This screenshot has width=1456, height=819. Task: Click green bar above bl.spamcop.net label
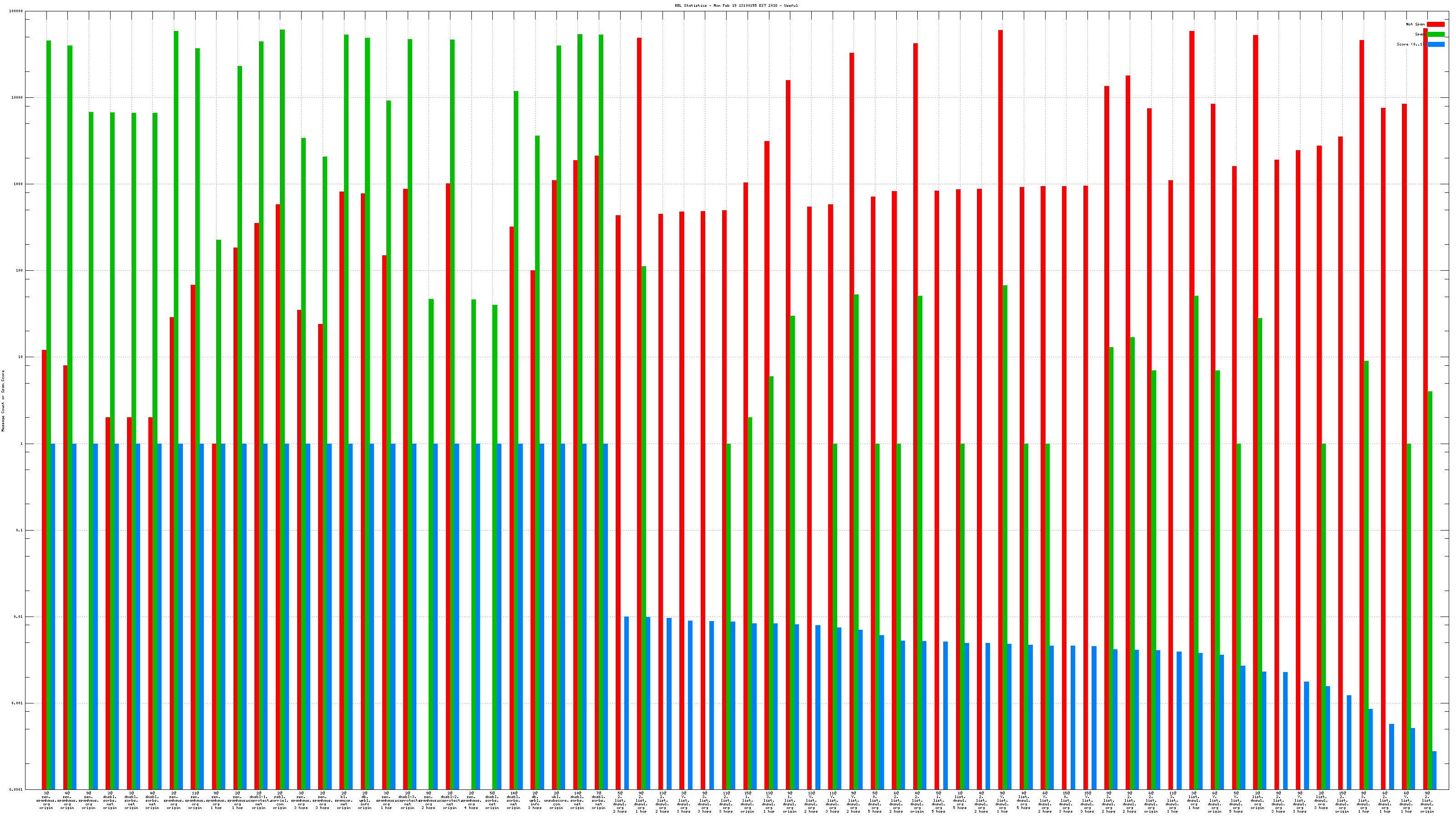(x=346, y=226)
